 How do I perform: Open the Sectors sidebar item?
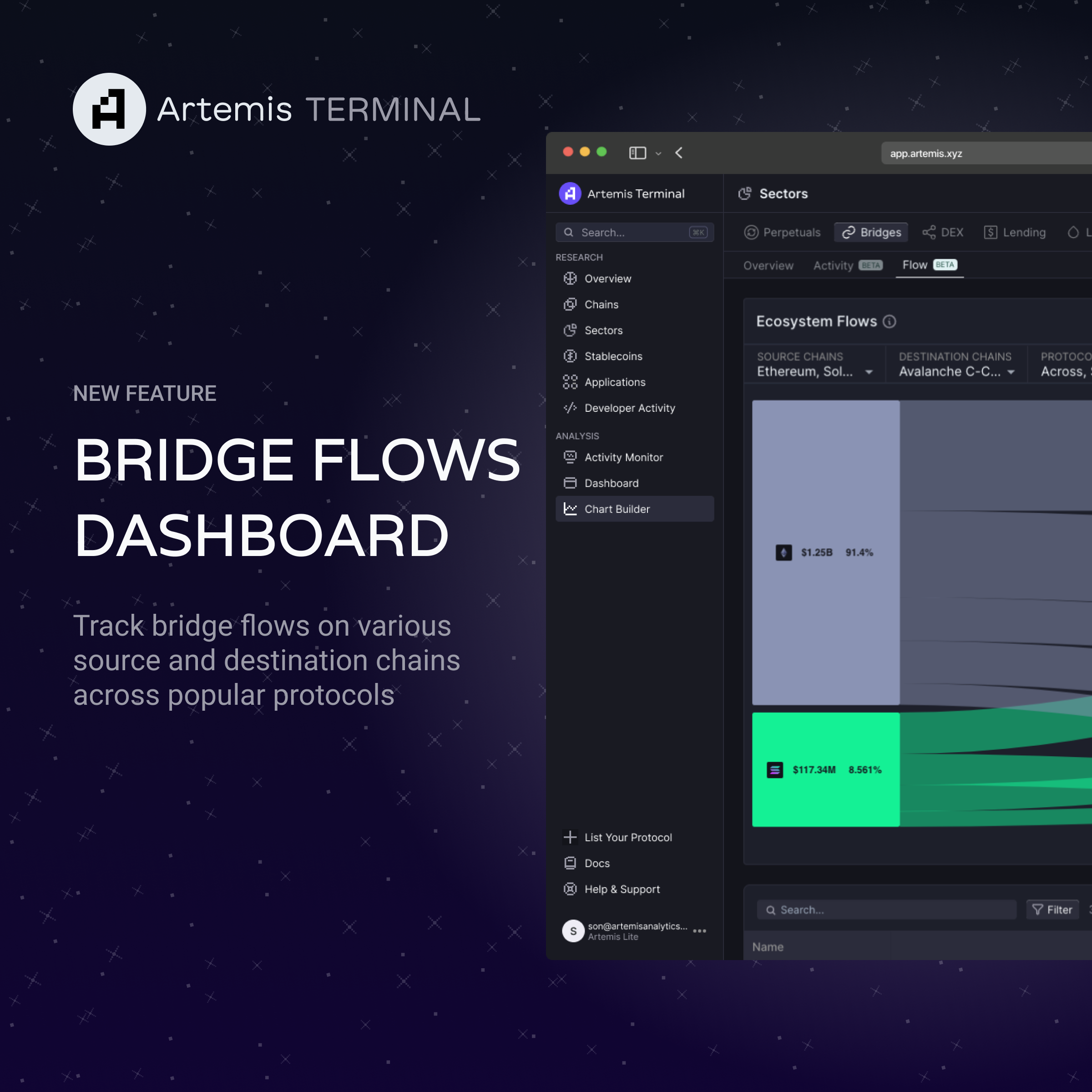pyautogui.click(x=634, y=331)
